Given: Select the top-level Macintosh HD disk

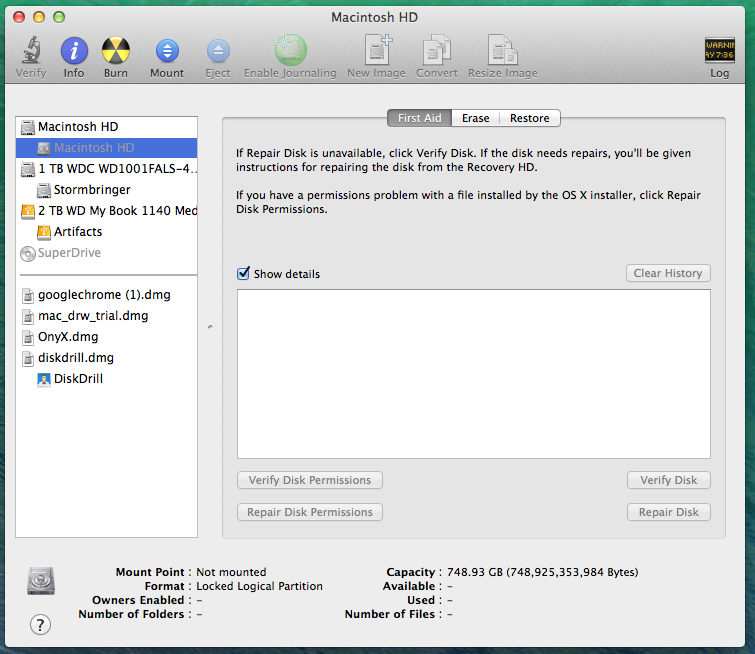Looking at the screenshot, I should coord(106,127).
